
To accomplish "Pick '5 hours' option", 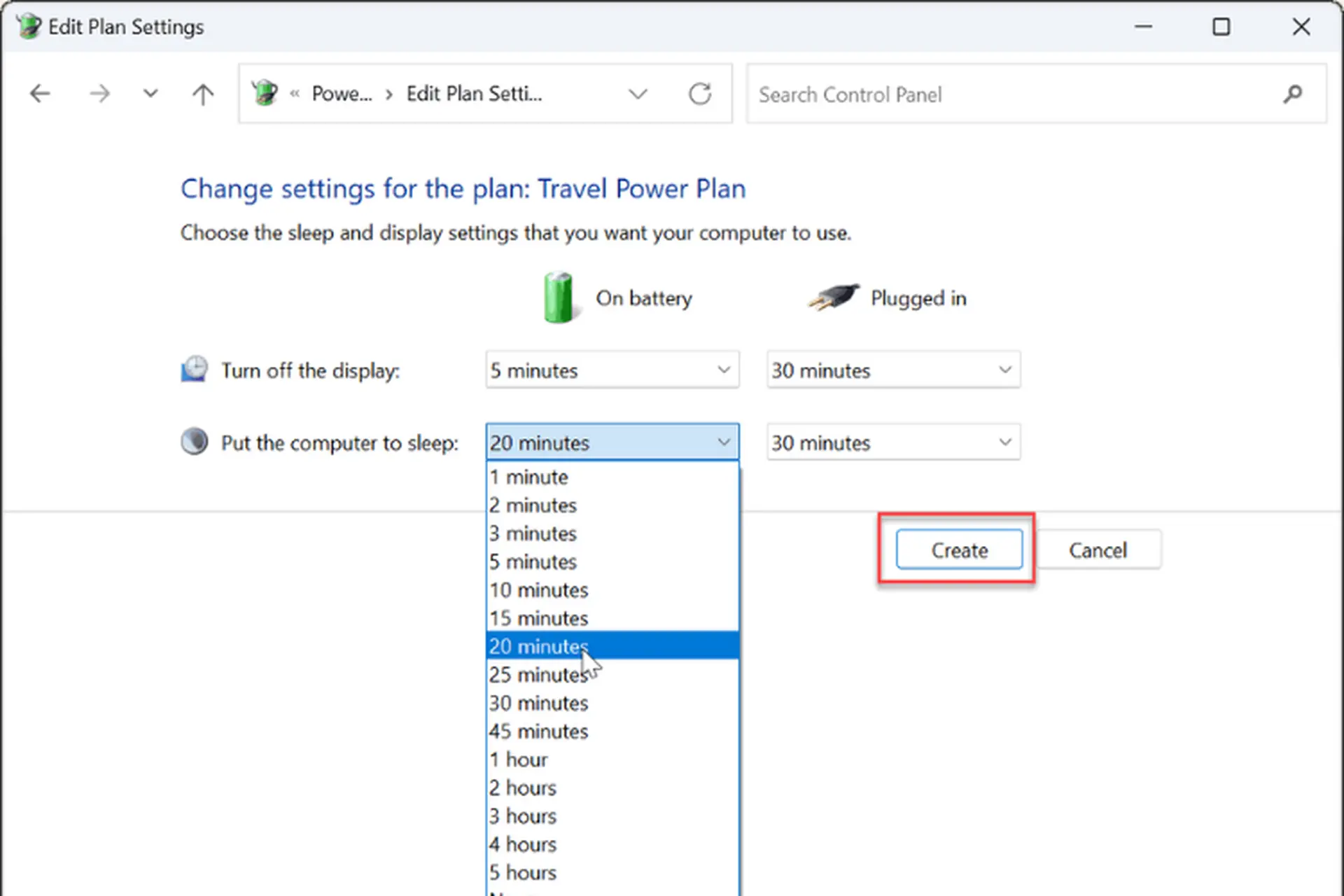I will 612,872.
